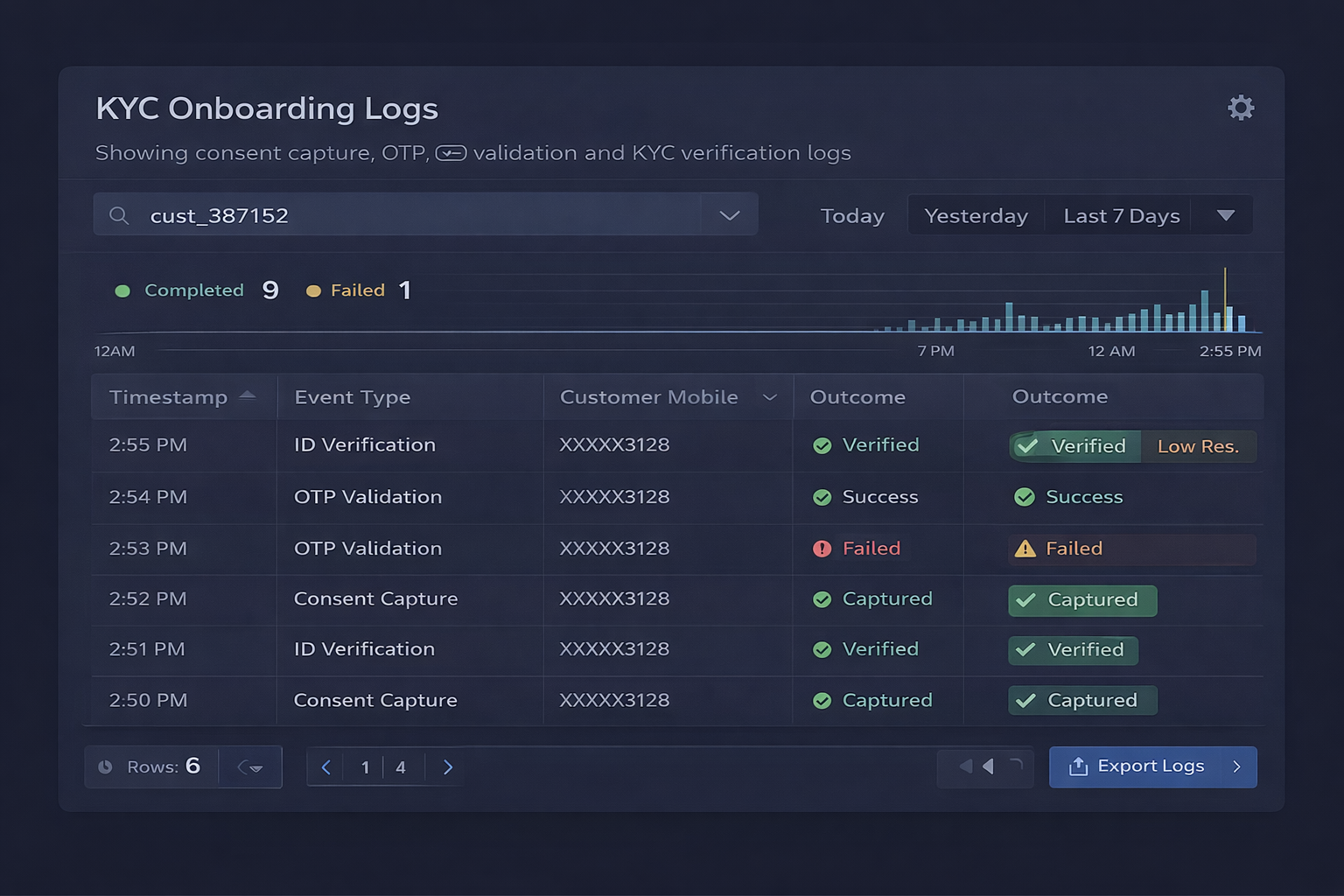Click ID Verification in the 2:51 PM row

click(x=364, y=649)
